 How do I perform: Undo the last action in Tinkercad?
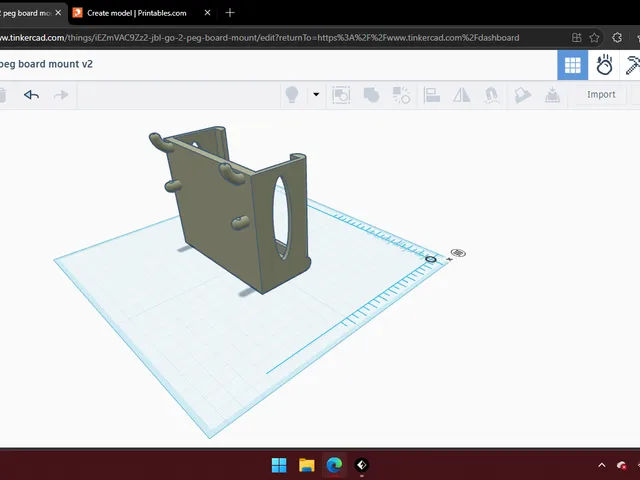[31, 95]
